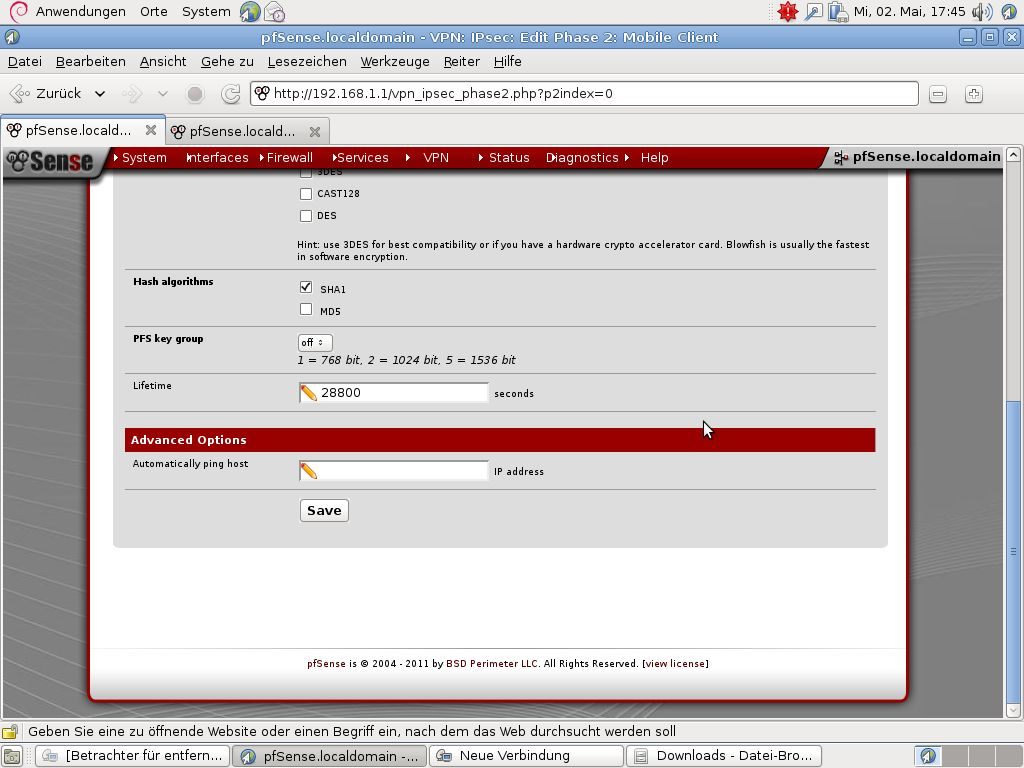This screenshot has width=1024, height=768.
Task: Open the Hilfe menu
Action: (x=507, y=61)
